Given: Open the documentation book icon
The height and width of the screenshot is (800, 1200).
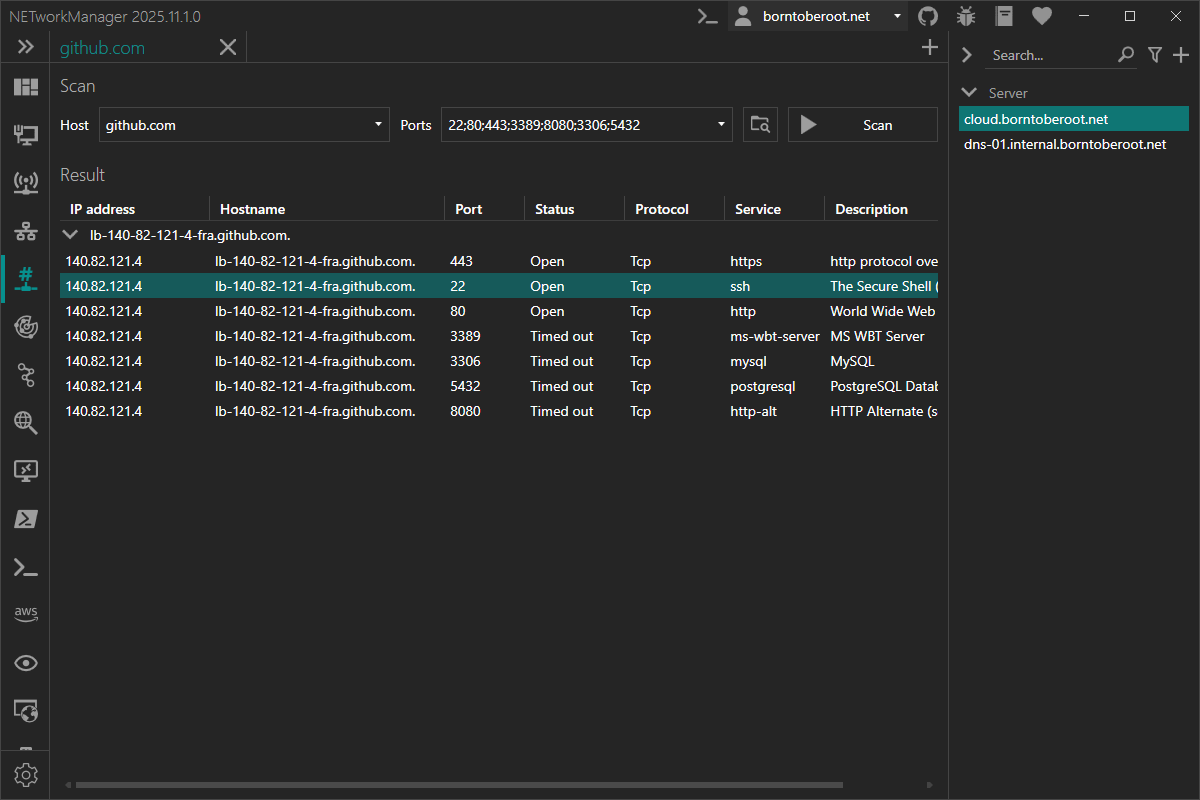Looking at the screenshot, I should click(1003, 16).
